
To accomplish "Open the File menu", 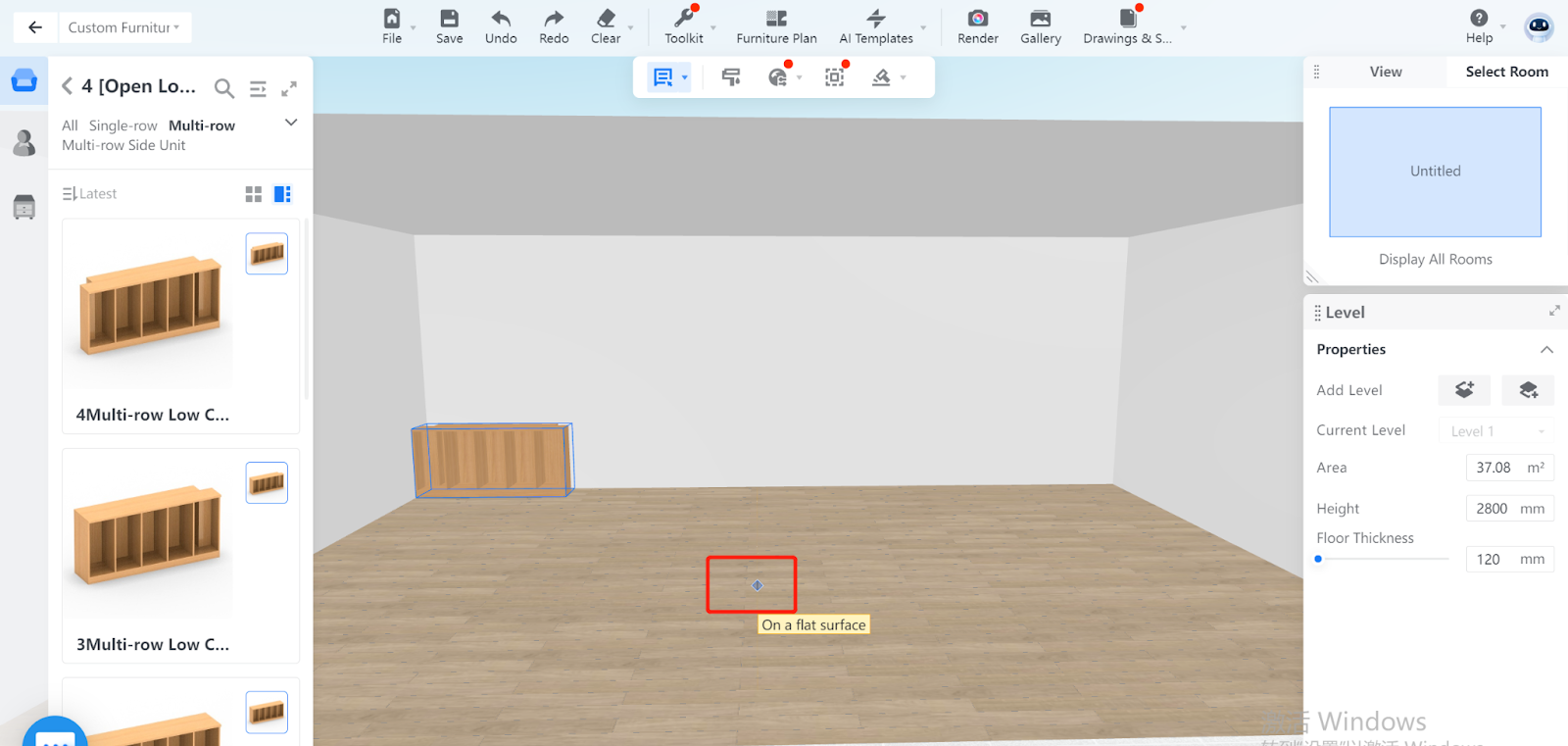I will 392,26.
